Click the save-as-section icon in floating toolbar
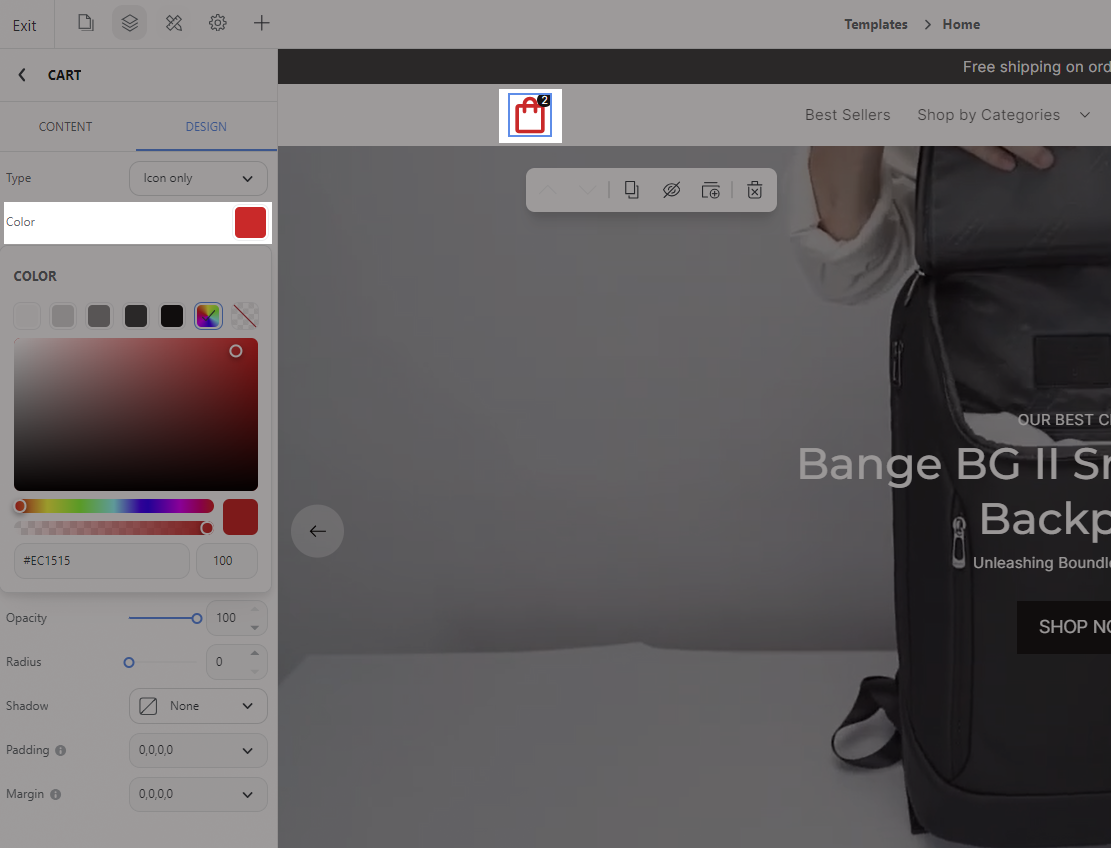This screenshot has height=848, width=1111. click(x=710, y=190)
